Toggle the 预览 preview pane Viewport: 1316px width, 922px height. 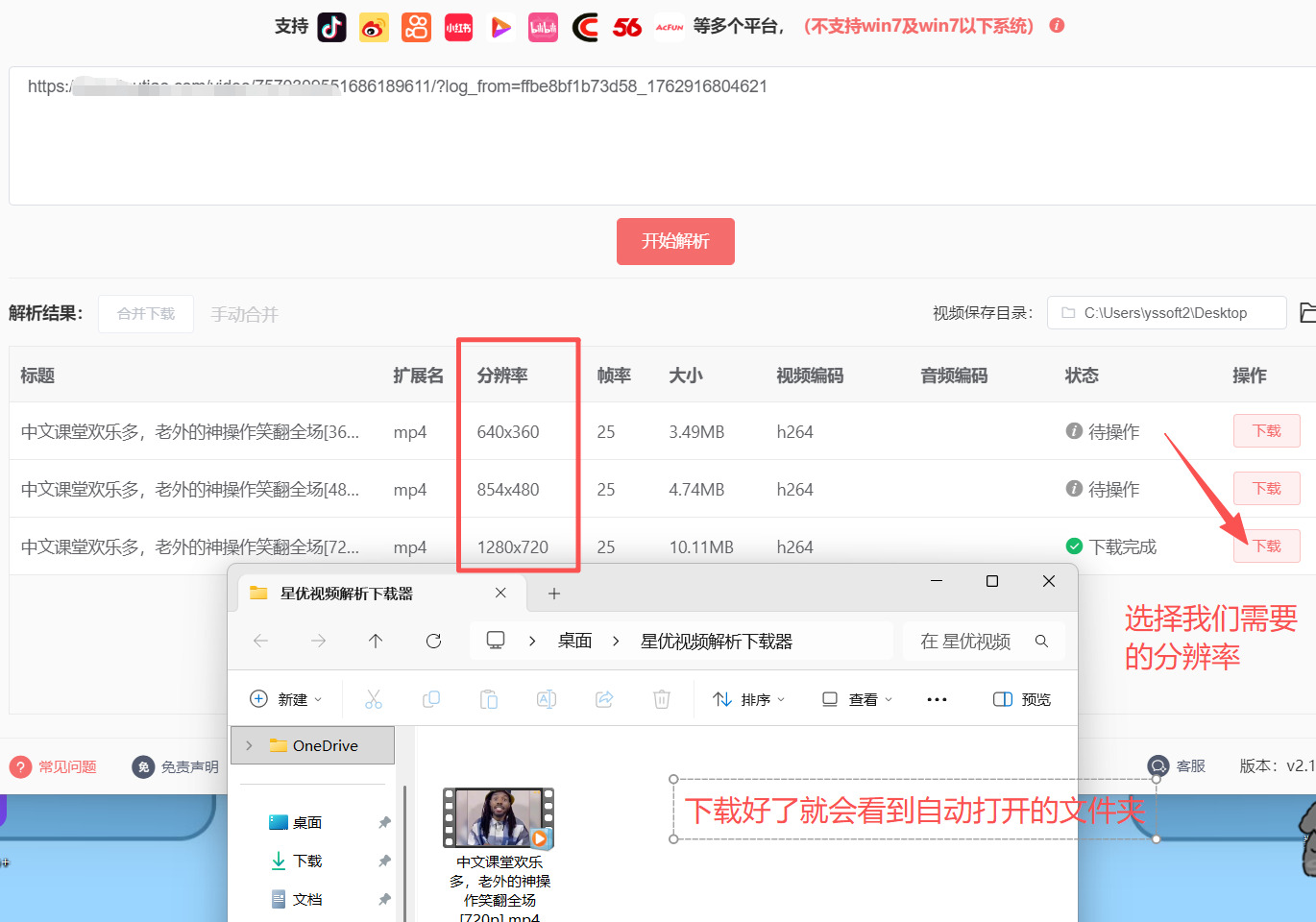click(x=1021, y=699)
